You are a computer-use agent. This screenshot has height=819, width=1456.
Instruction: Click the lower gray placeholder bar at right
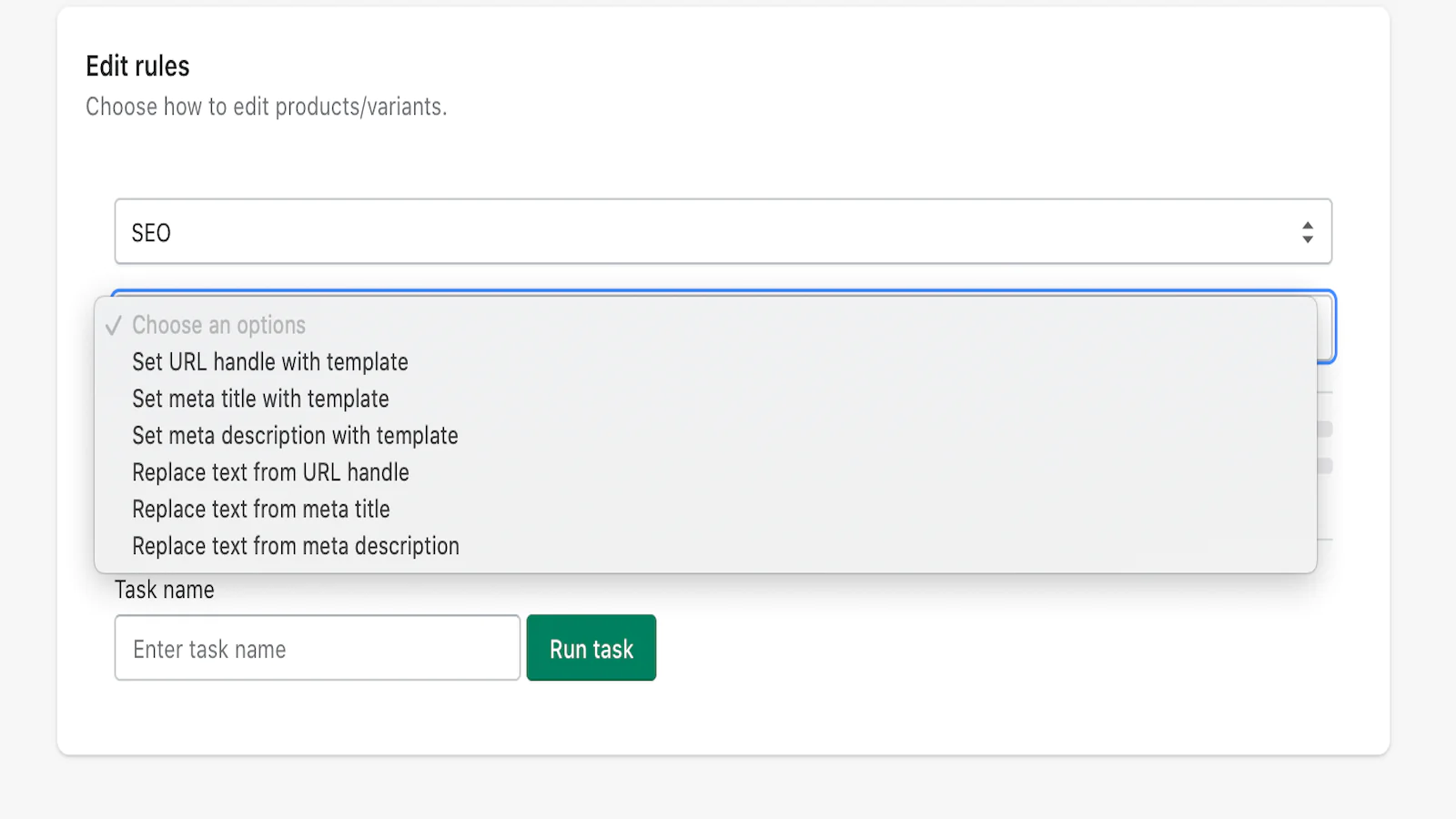[x=1325, y=466]
